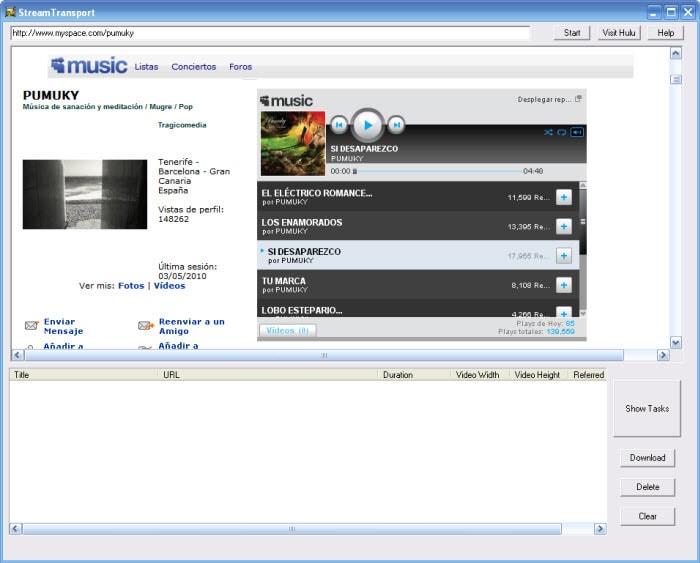The width and height of the screenshot is (700, 563).
Task: Select the TU MARCA track row
Action: click(418, 284)
